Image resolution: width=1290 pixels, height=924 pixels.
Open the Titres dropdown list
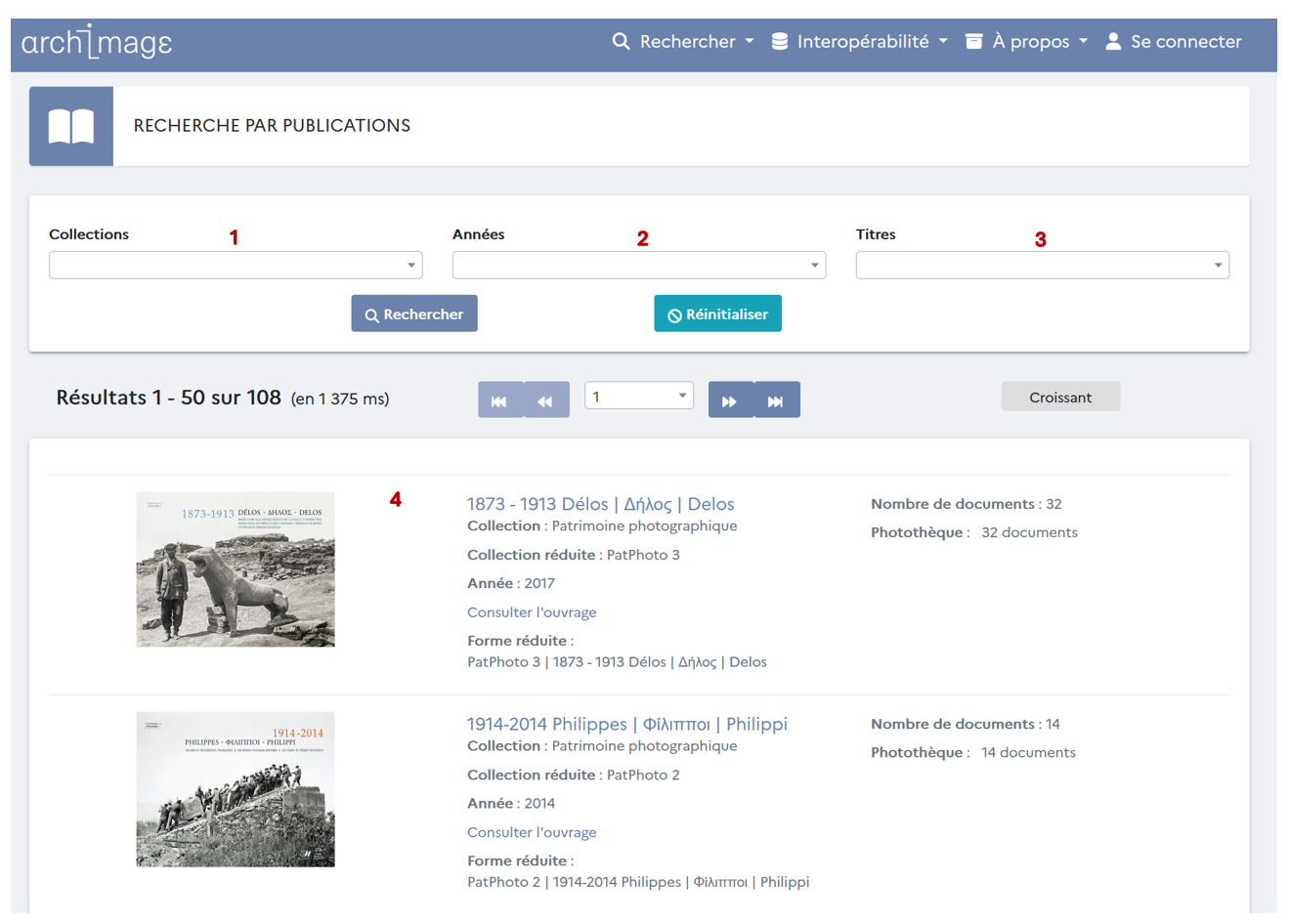click(x=1042, y=265)
